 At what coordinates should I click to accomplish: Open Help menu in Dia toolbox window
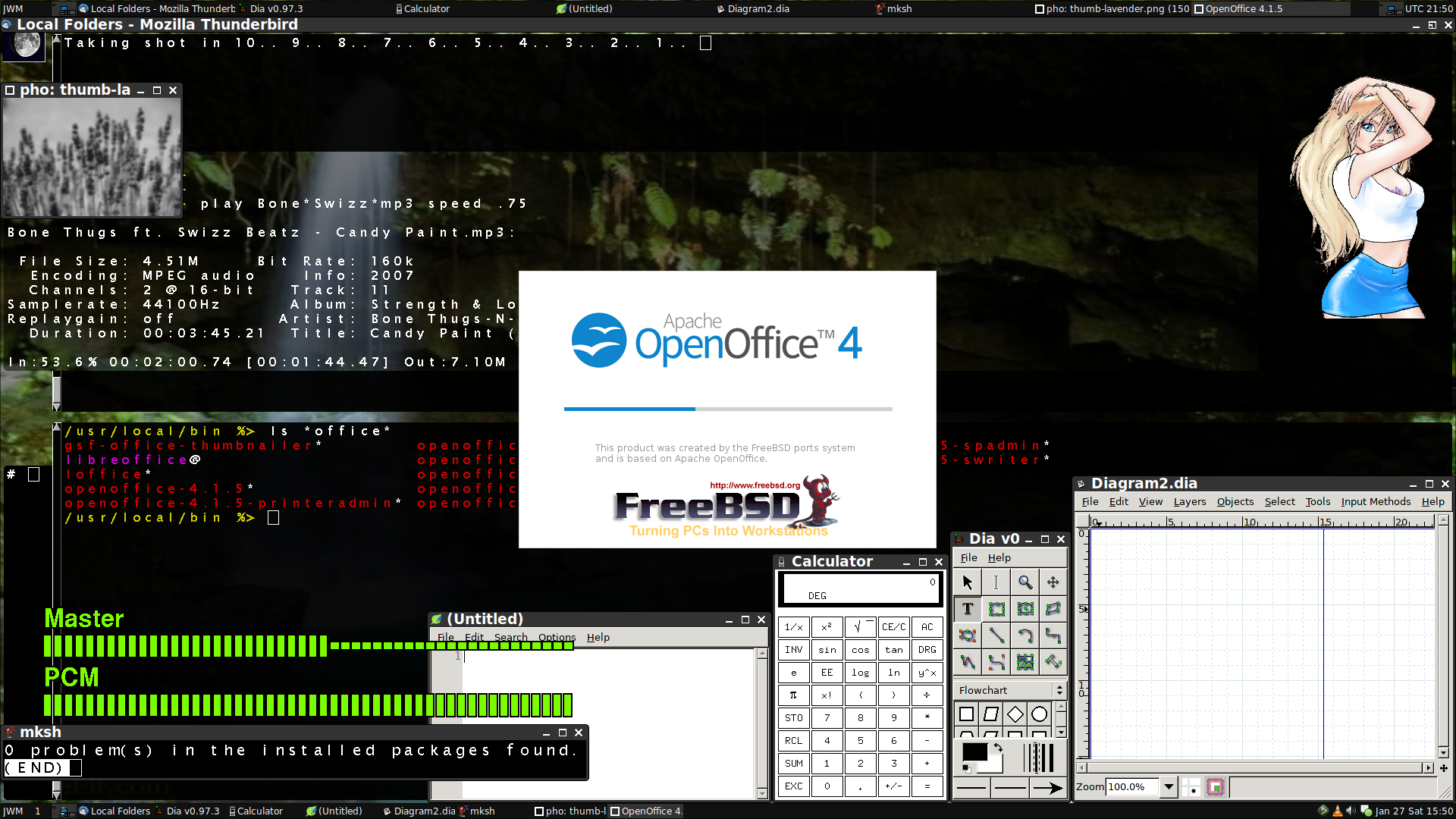[999, 558]
